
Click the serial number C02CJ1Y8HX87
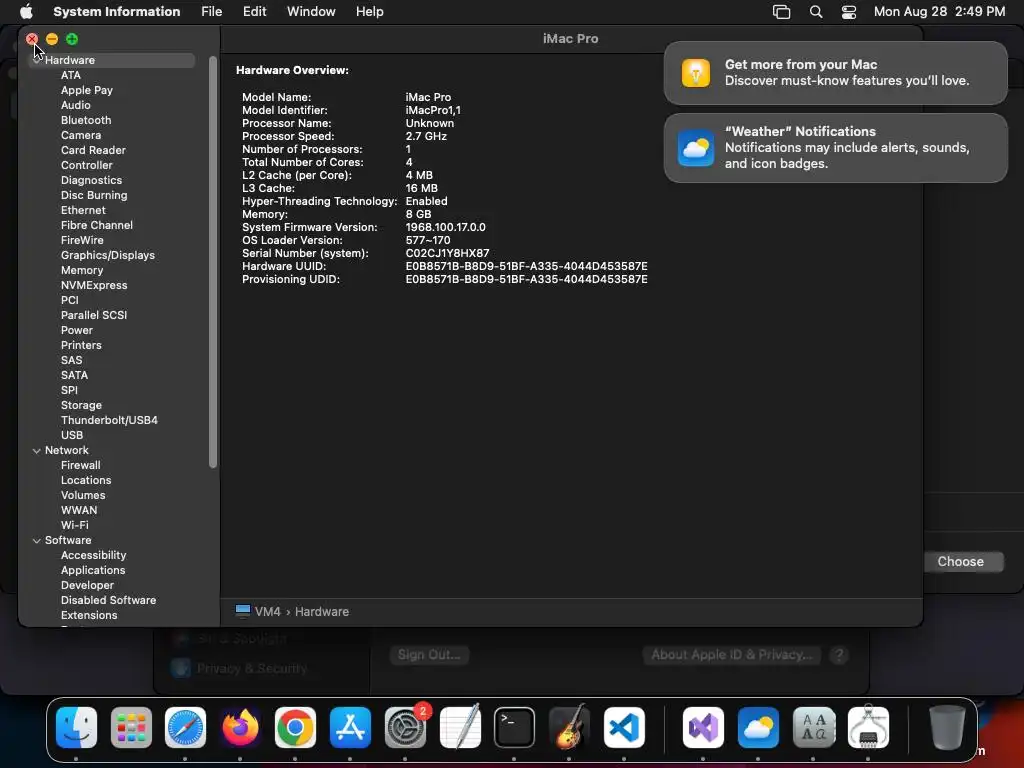pyautogui.click(x=447, y=253)
